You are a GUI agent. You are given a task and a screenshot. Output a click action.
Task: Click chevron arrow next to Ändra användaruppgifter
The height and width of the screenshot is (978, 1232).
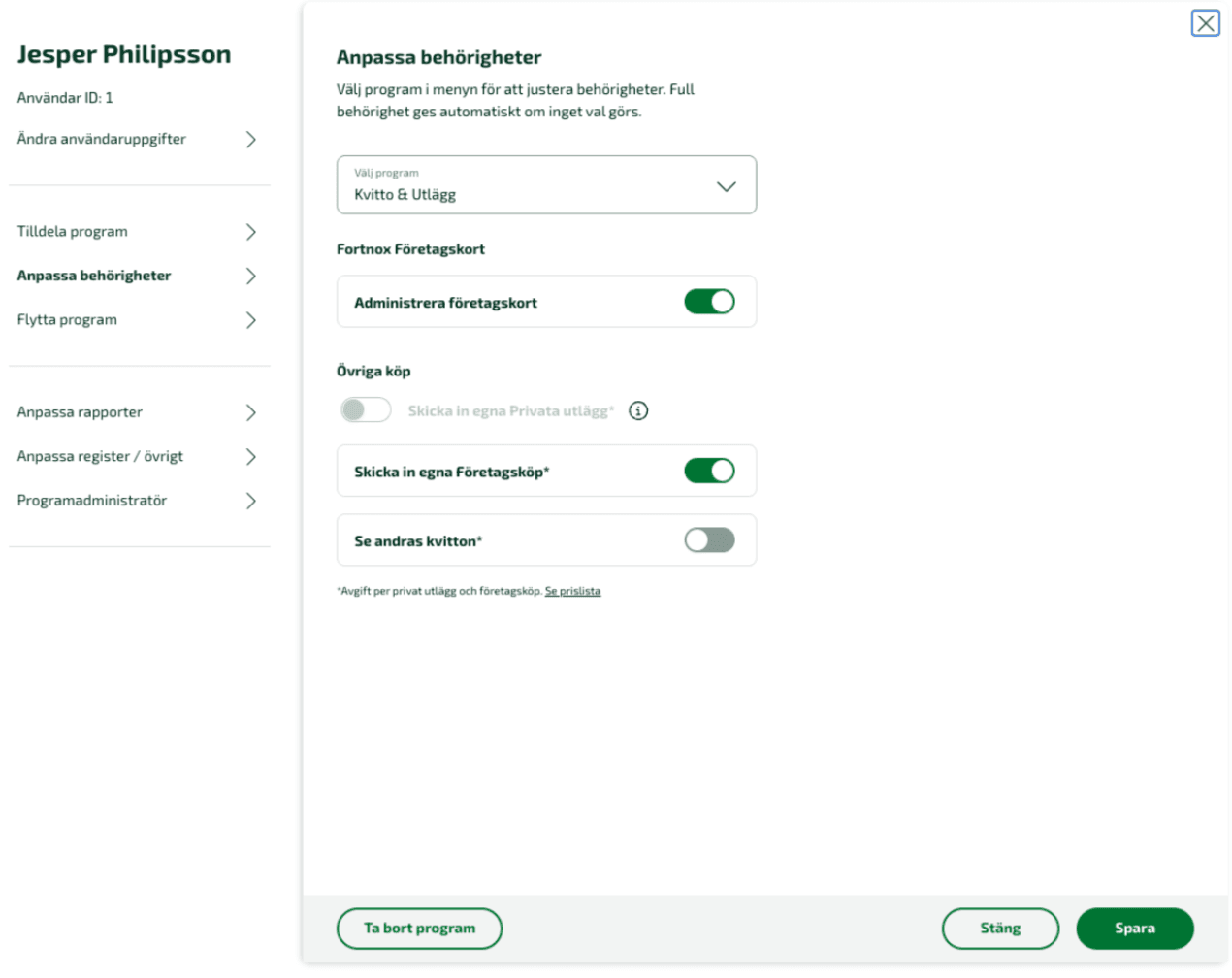[x=251, y=140]
